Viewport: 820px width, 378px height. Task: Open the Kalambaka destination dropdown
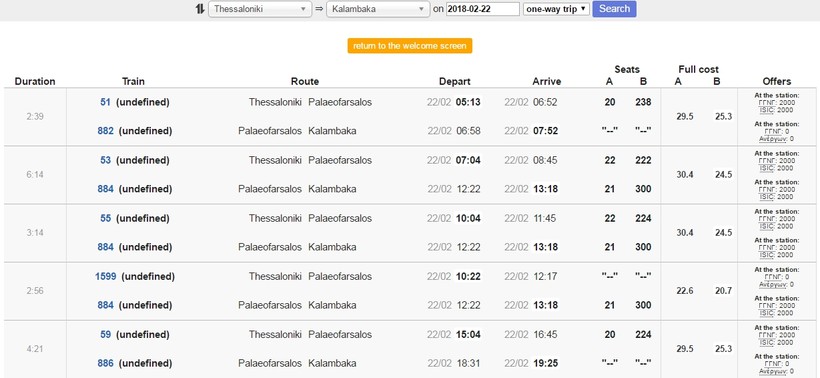[x=378, y=9]
